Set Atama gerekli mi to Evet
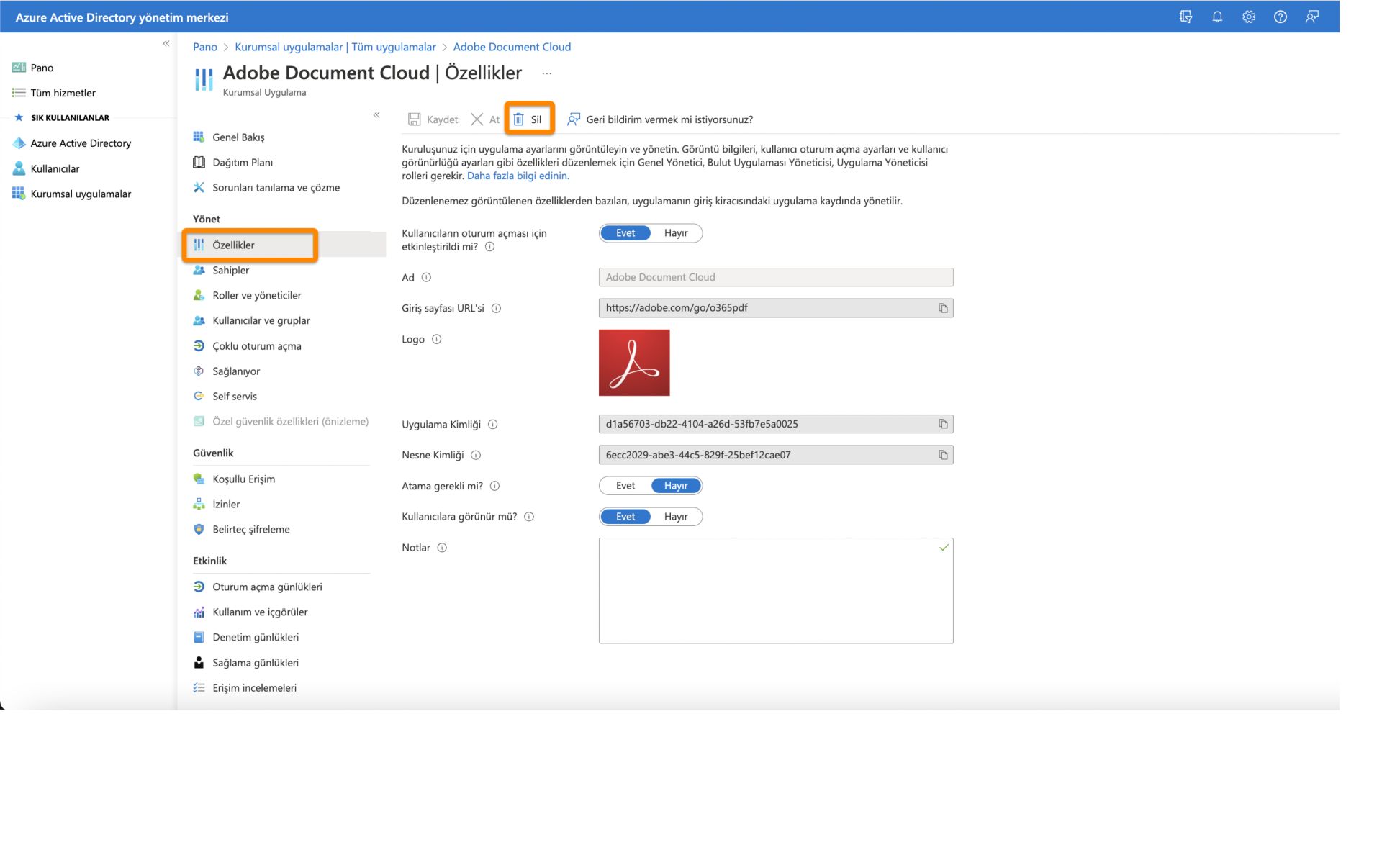The height and width of the screenshot is (868, 1382). (625, 486)
